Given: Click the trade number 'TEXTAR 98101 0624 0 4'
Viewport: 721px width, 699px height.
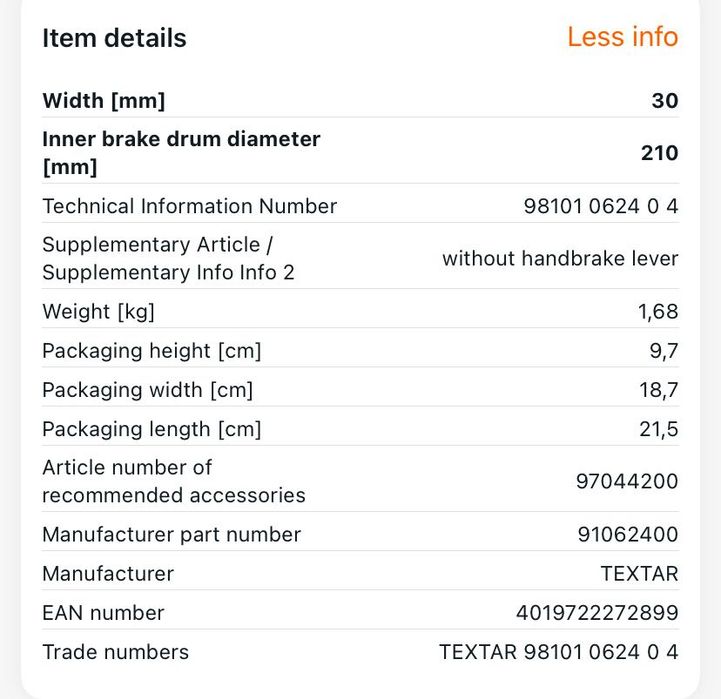Looking at the screenshot, I should click(x=558, y=652).
